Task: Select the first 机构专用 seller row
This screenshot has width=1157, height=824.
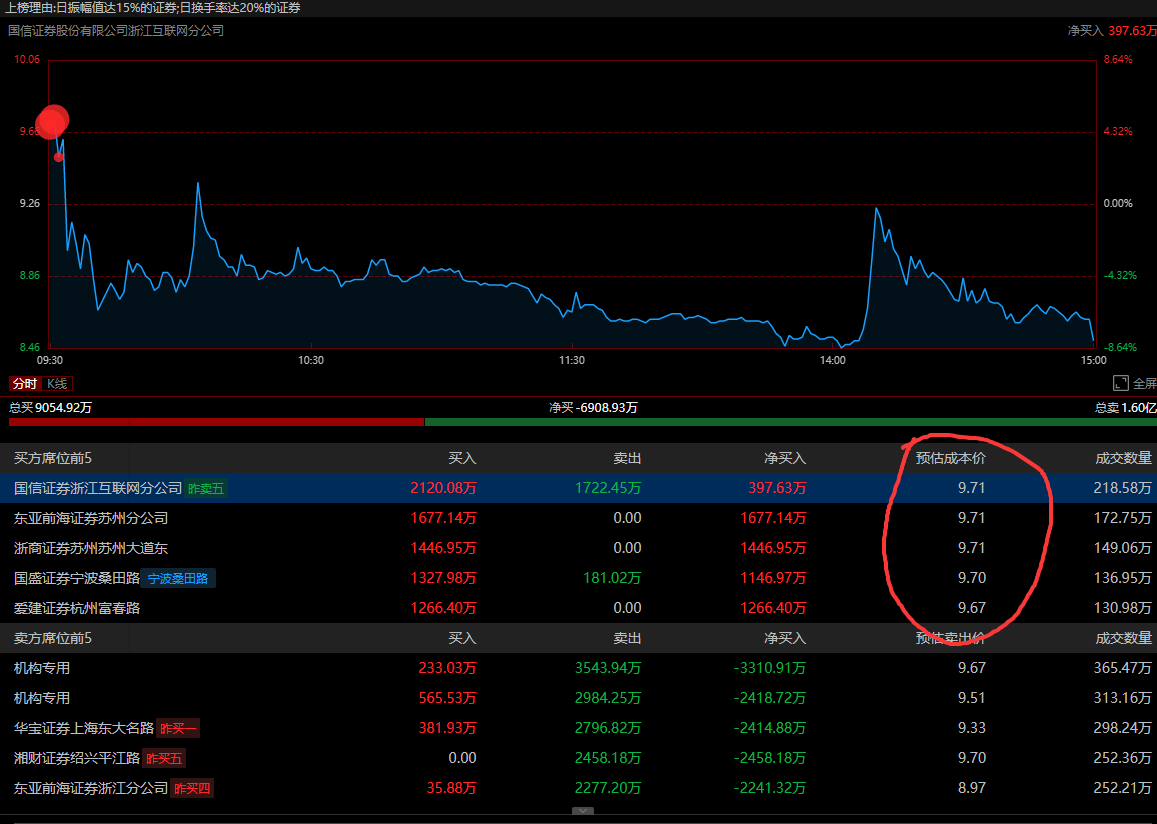Action: (x=42, y=668)
